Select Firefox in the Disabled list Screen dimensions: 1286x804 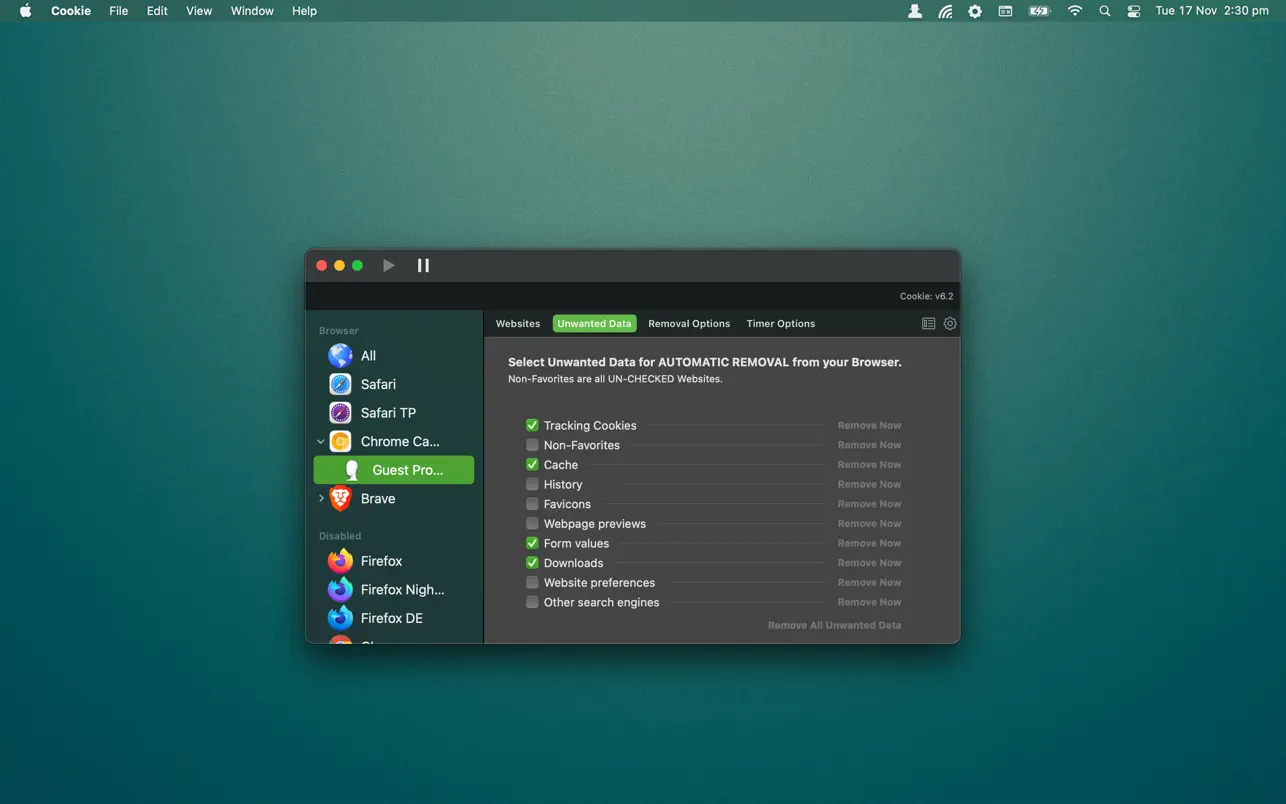pyautogui.click(x=380, y=561)
